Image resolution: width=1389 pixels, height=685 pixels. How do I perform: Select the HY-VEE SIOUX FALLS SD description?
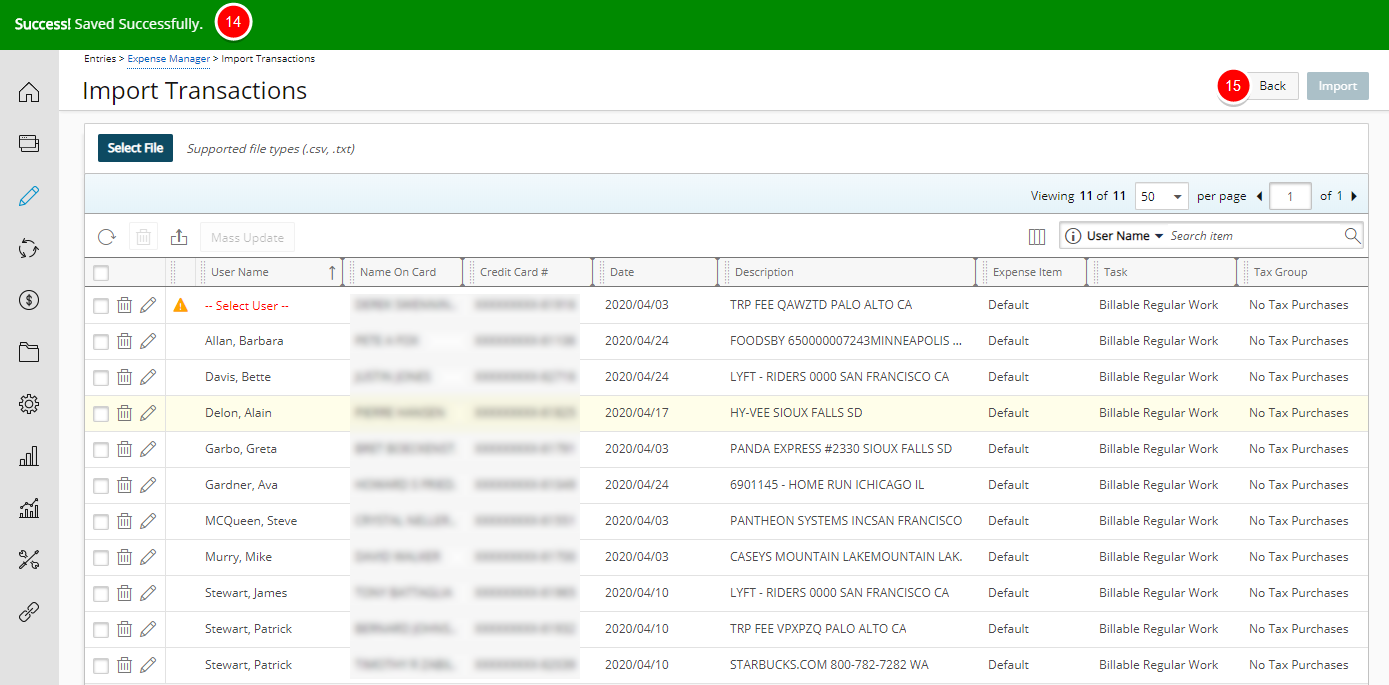(x=796, y=413)
